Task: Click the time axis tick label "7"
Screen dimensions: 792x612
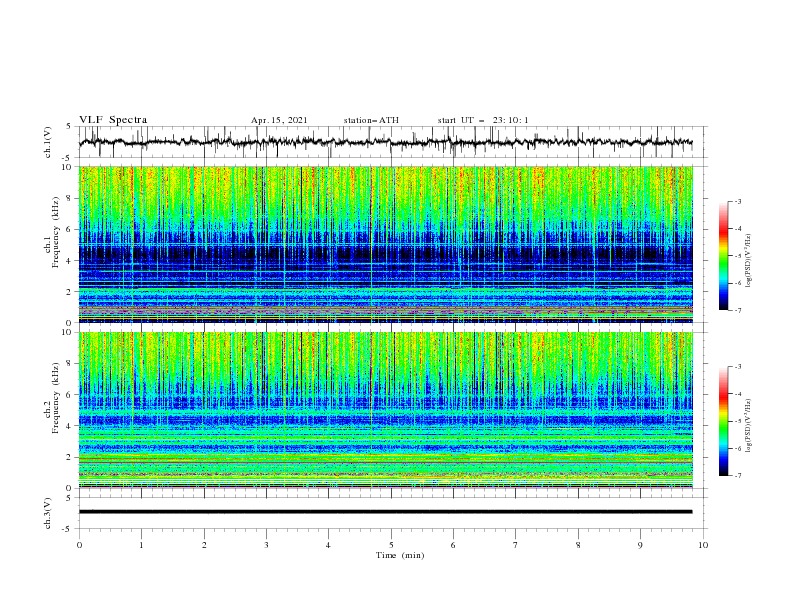Action: pyautogui.click(x=516, y=545)
